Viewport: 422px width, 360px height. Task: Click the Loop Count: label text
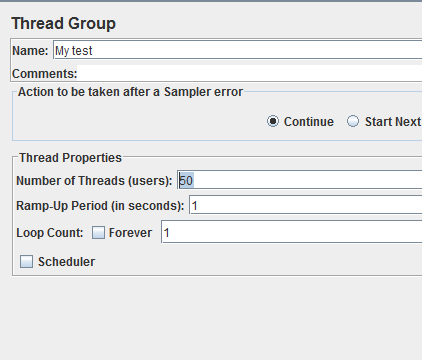tap(50, 233)
